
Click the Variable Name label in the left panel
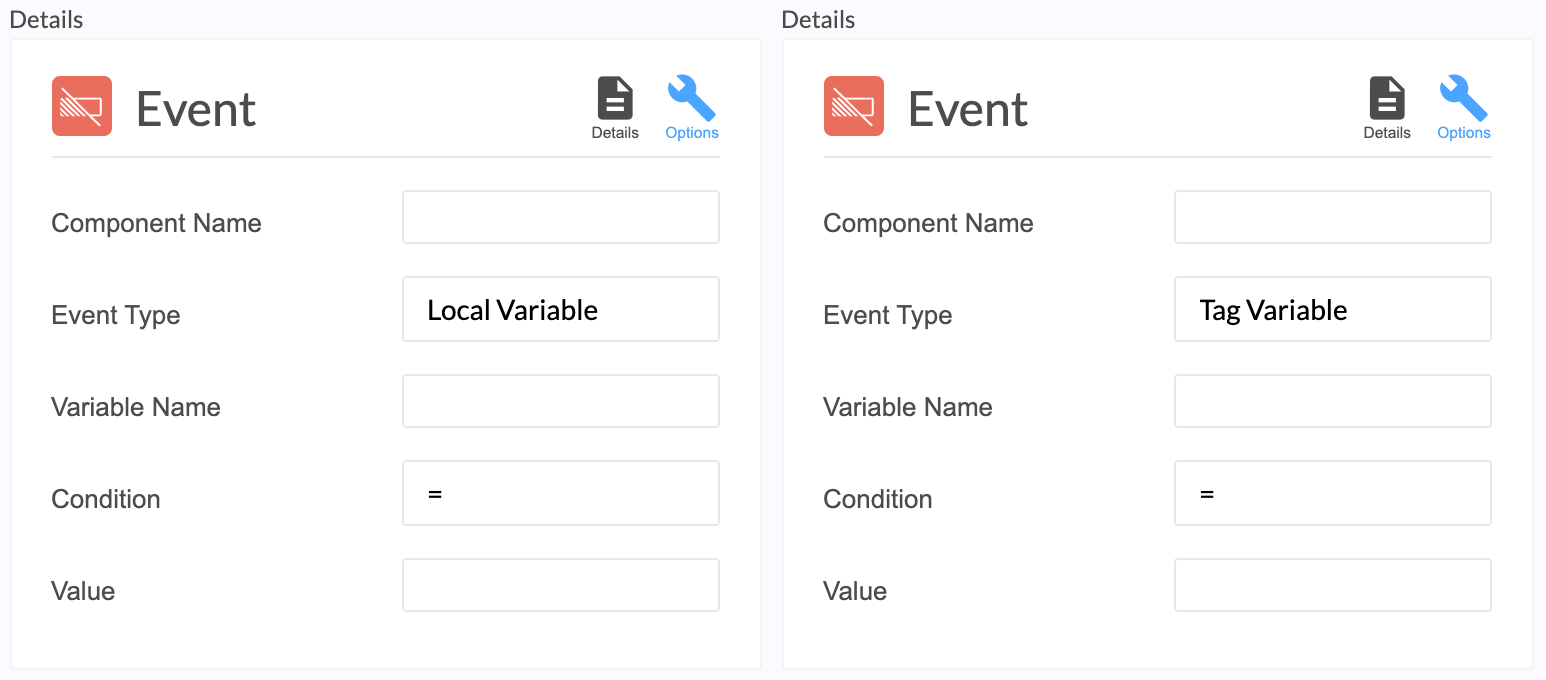(136, 407)
